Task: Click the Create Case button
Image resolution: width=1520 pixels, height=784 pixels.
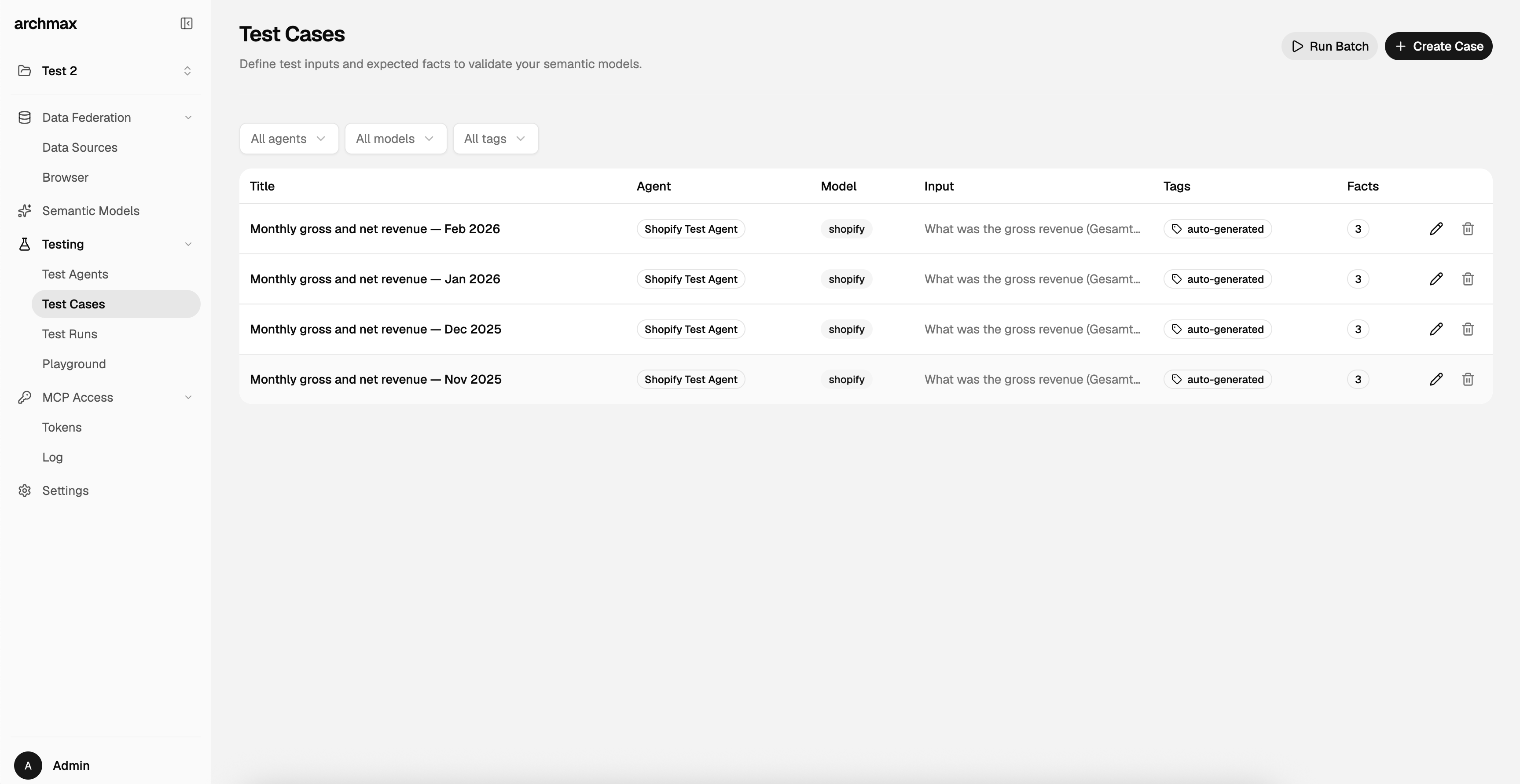Action: coord(1438,46)
